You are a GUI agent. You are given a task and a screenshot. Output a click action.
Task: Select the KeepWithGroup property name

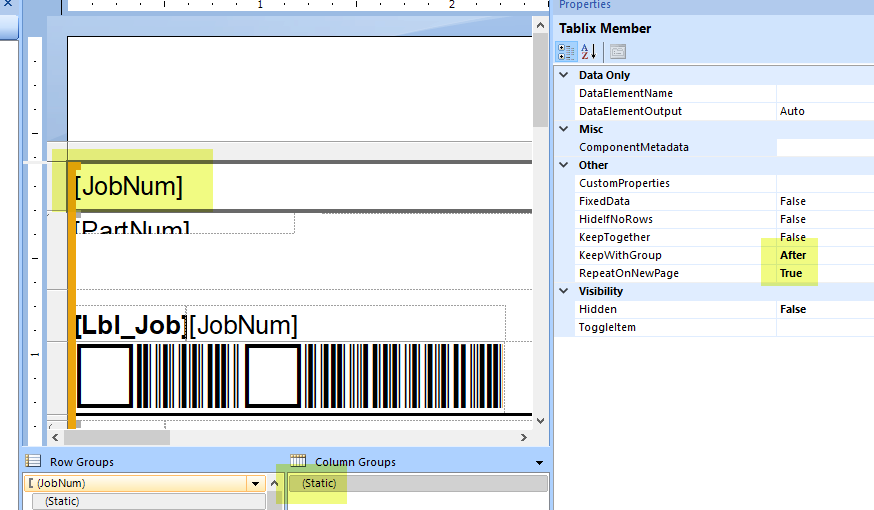620,255
